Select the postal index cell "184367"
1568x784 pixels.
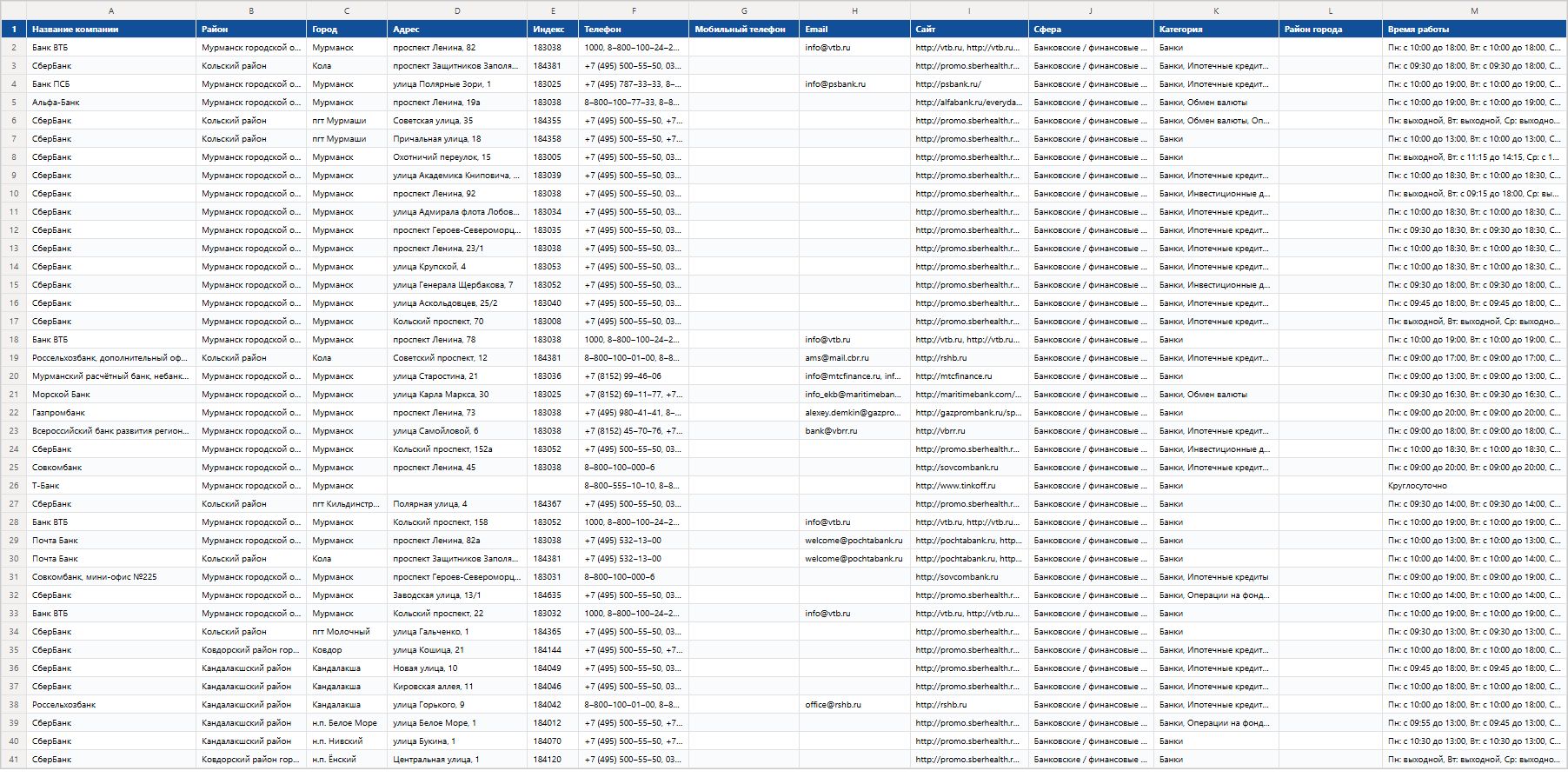(553, 504)
